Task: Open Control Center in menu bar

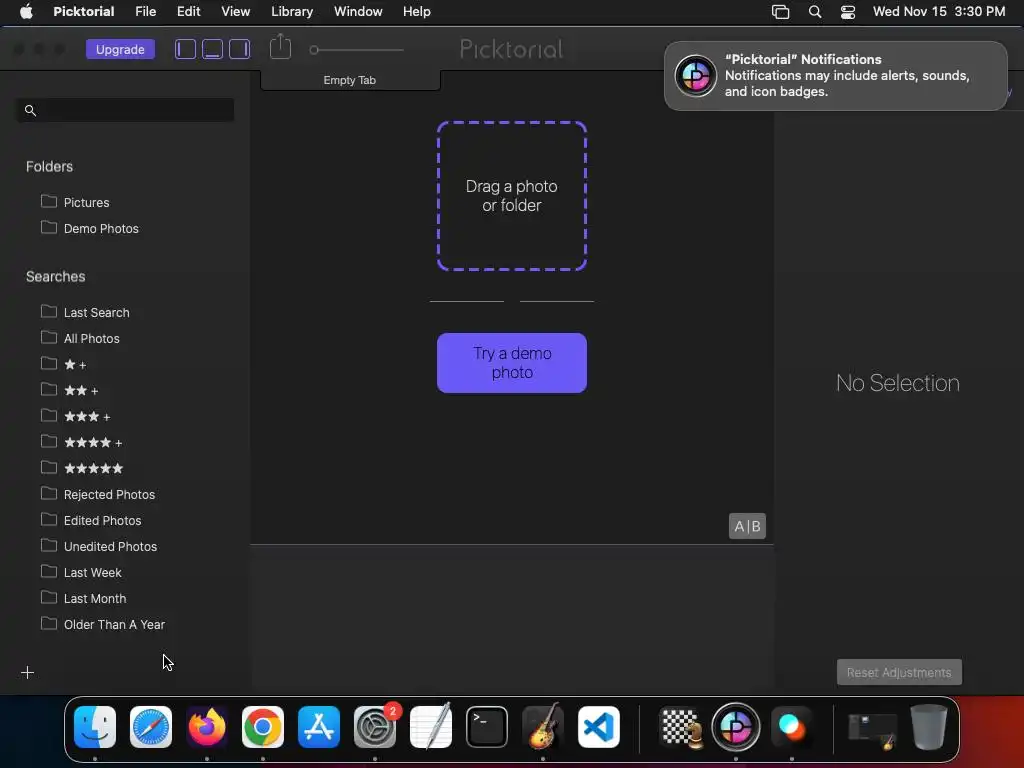Action: pos(848,12)
